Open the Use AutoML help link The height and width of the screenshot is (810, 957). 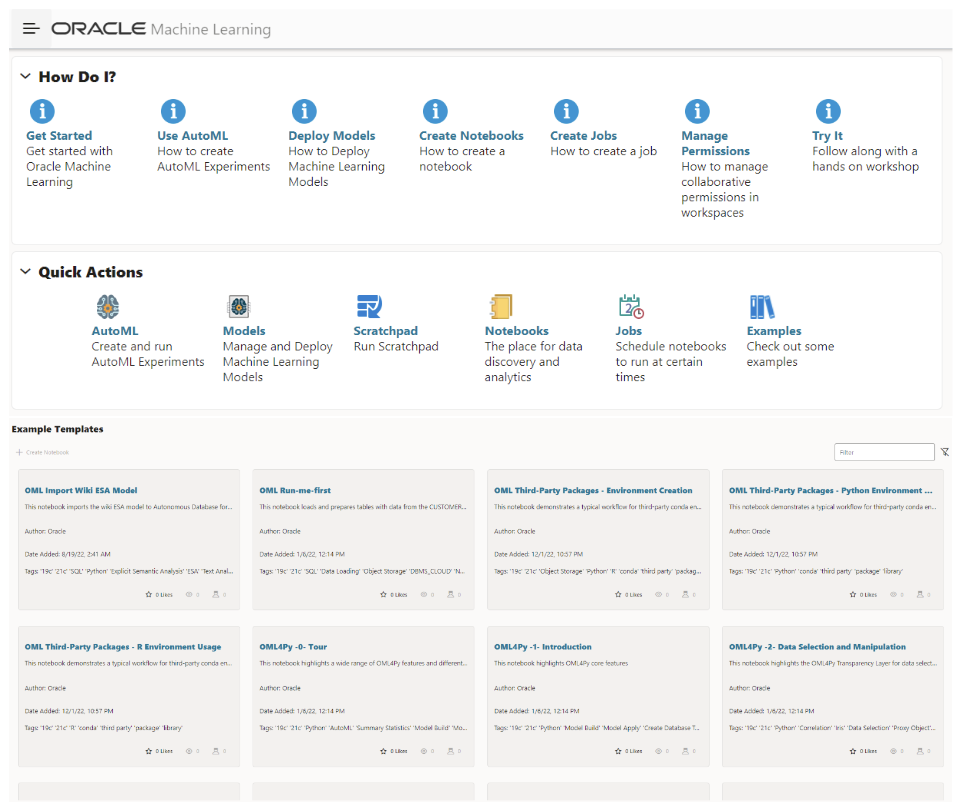pyautogui.click(x=193, y=136)
